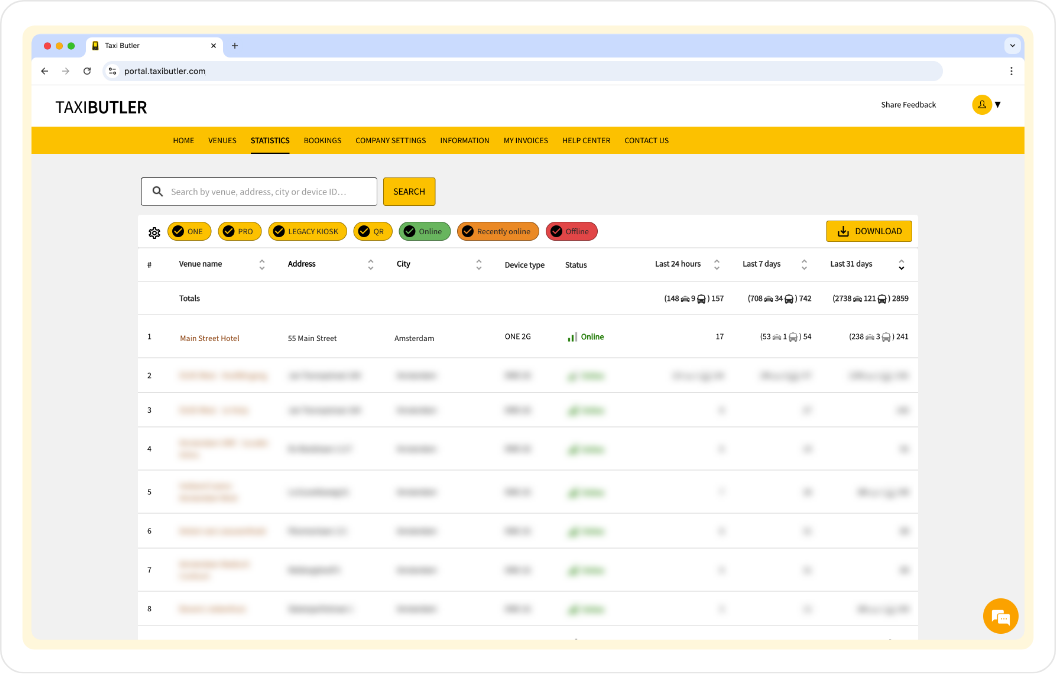Switch to the BOOKINGS navigation tab

[322, 141]
